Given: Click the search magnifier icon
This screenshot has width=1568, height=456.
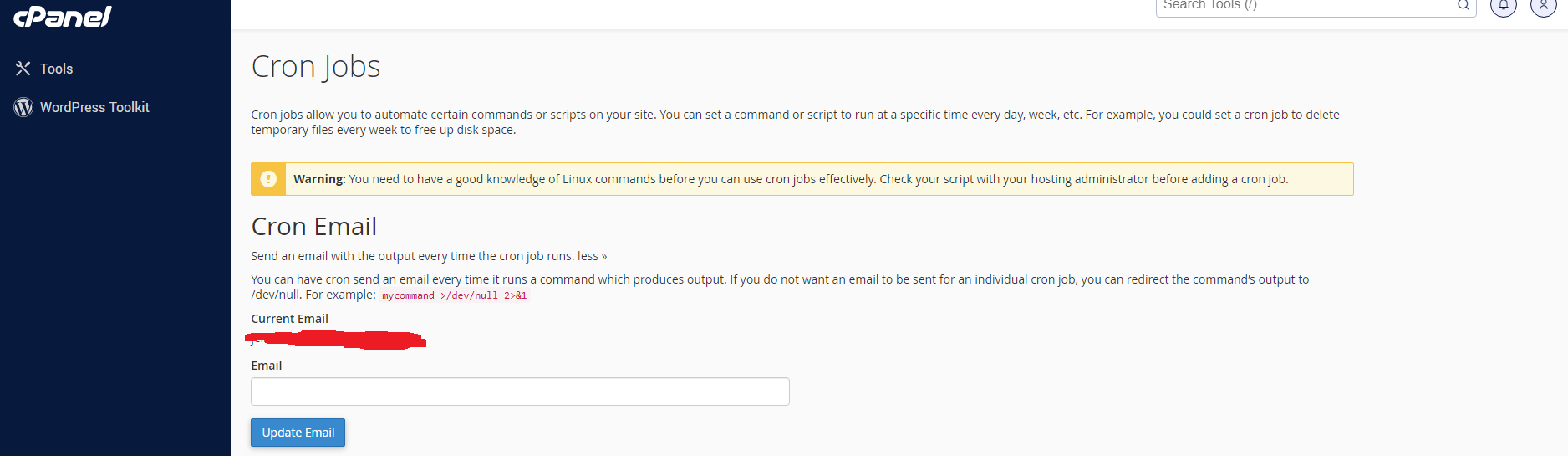Looking at the screenshot, I should point(1464,6).
